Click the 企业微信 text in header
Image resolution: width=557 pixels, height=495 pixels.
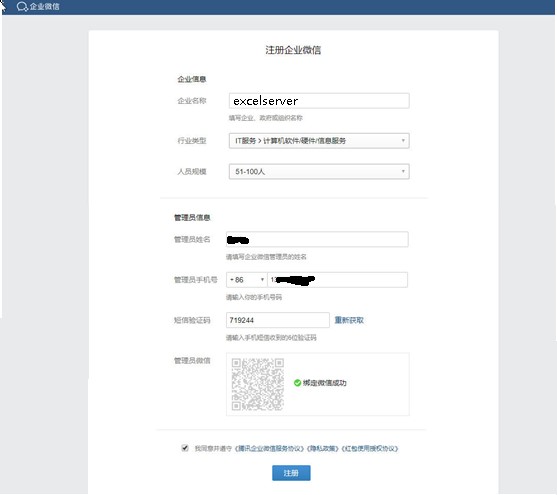(x=44, y=6)
